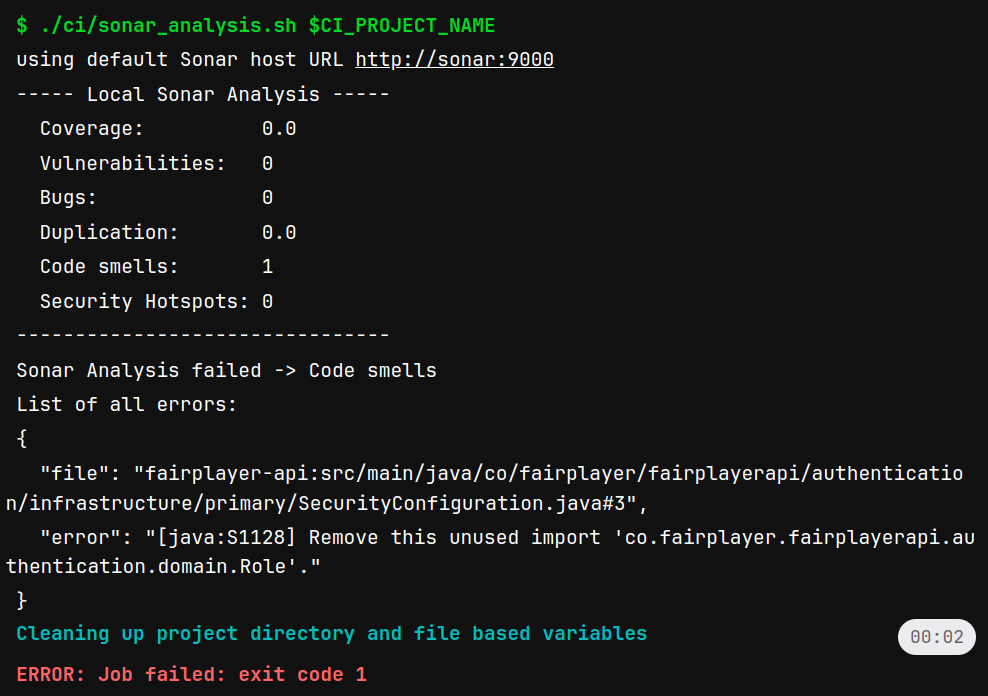Viewport: 988px width, 696px height.
Task: Click the "error" key in JSON output
Action: (x=86, y=537)
